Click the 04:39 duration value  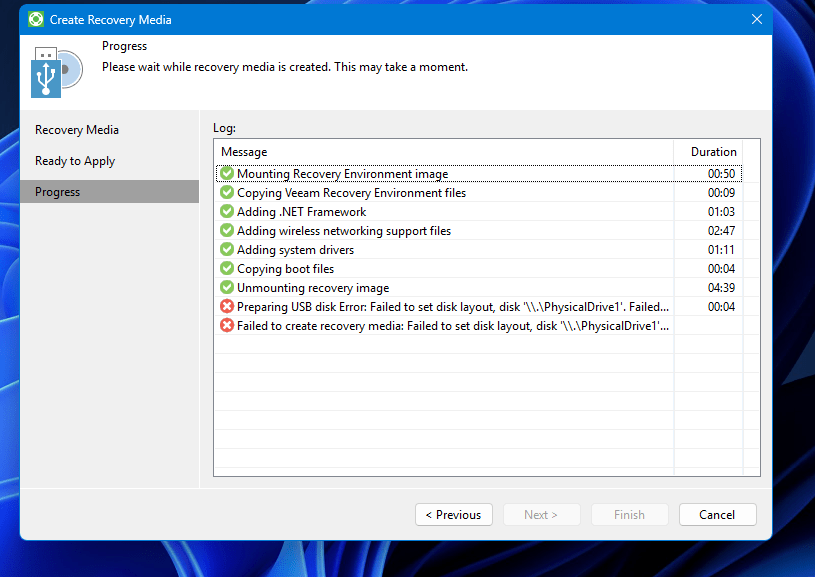pyautogui.click(x=721, y=288)
